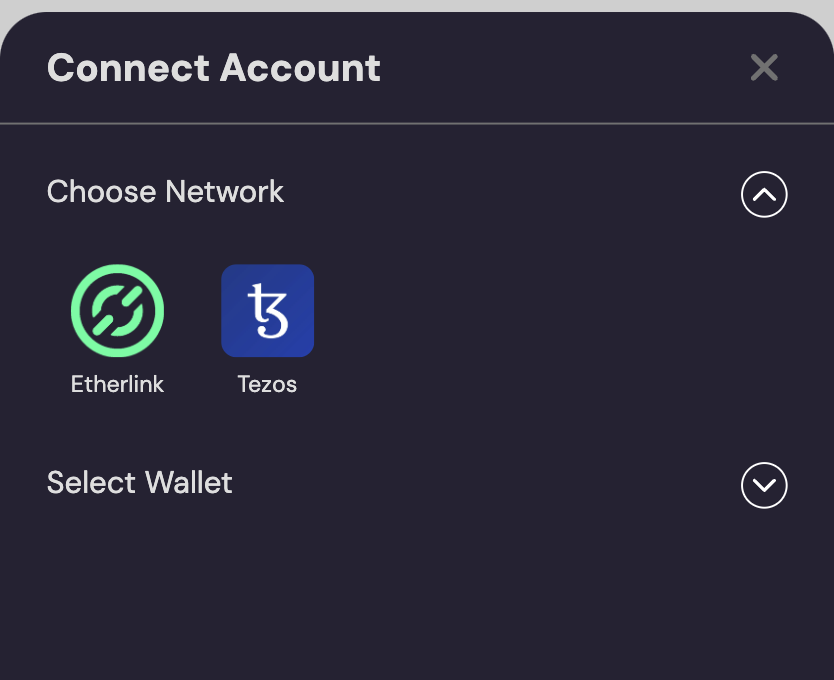The height and width of the screenshot is (680, 834).
Task: Collapse the Choose Network section chevron
Action: click(764, 195)
